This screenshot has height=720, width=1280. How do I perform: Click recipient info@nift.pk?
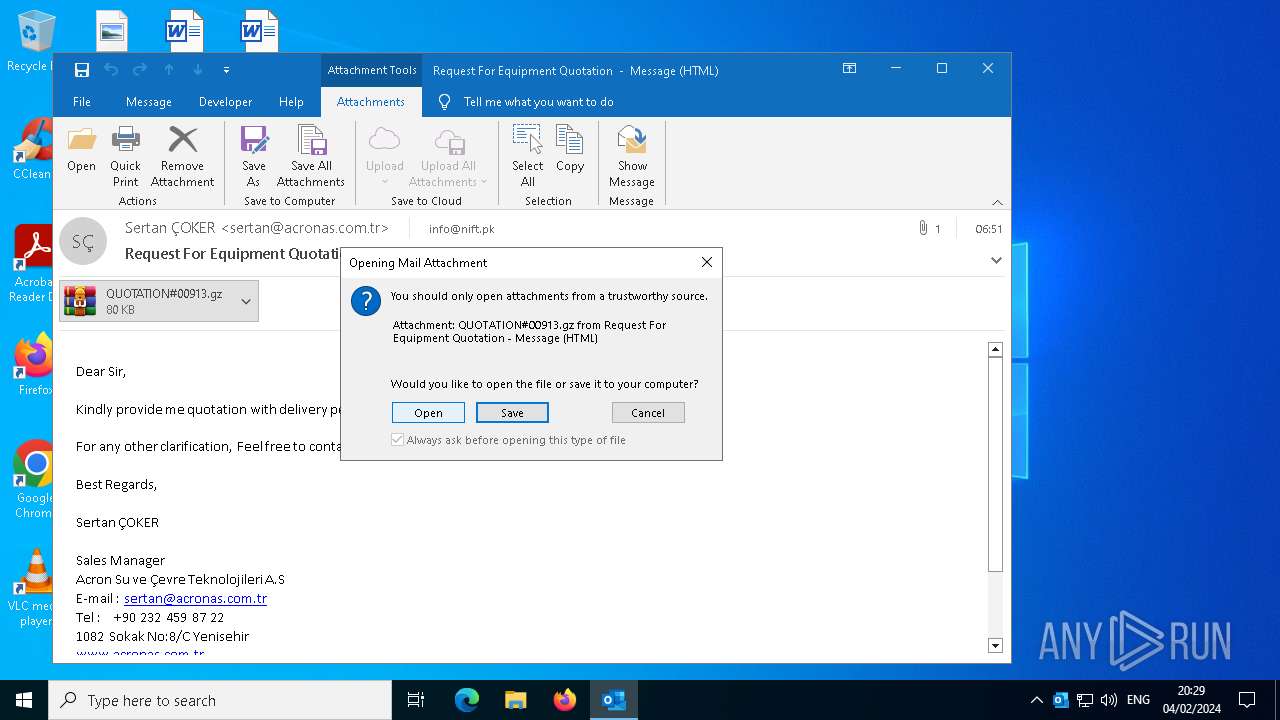click(461, 229)
